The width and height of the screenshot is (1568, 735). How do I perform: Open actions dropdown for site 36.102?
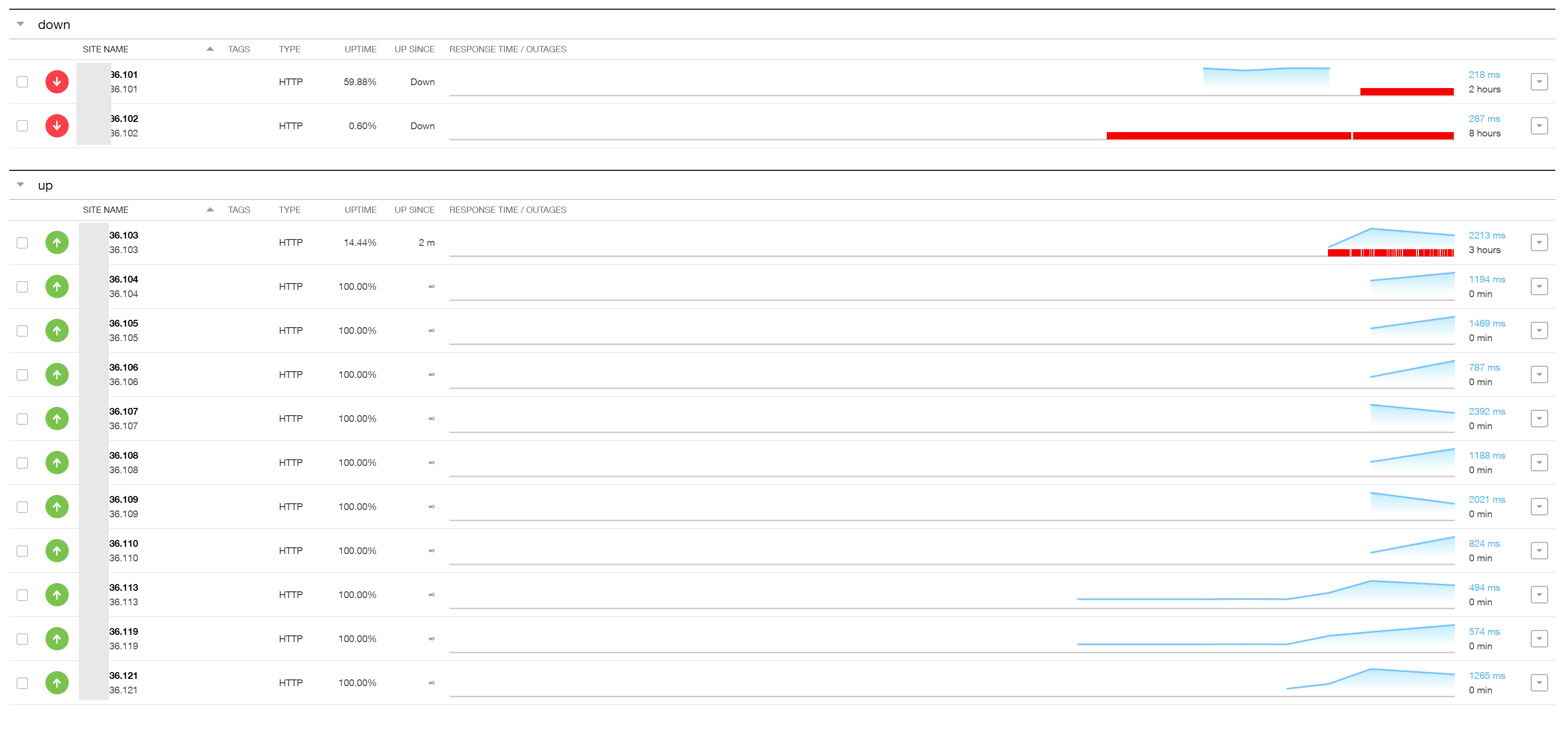1539,126
